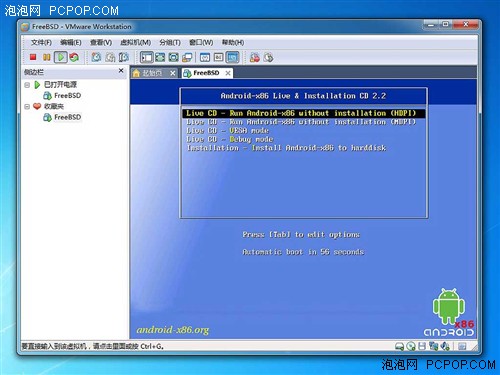Collapse the 已打开电源 tree group

[x=27, y=85]
